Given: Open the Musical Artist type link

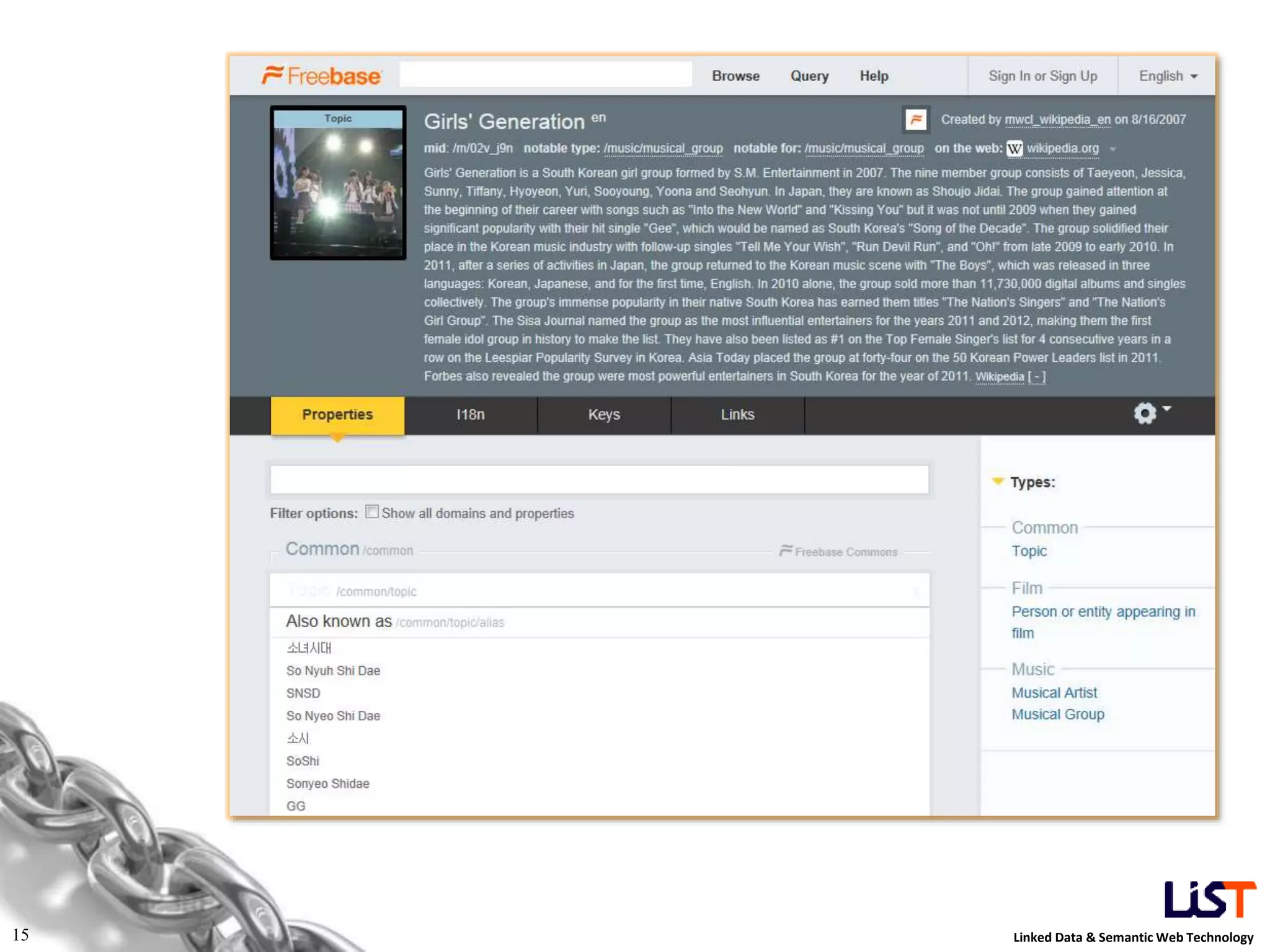Looking at the screenshot, I should click(x=1054, y=693).
